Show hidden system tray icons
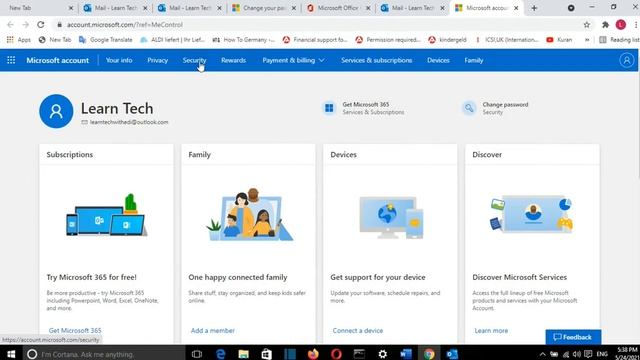This screenshot has height=360, width=640. [x=542, y=354]
